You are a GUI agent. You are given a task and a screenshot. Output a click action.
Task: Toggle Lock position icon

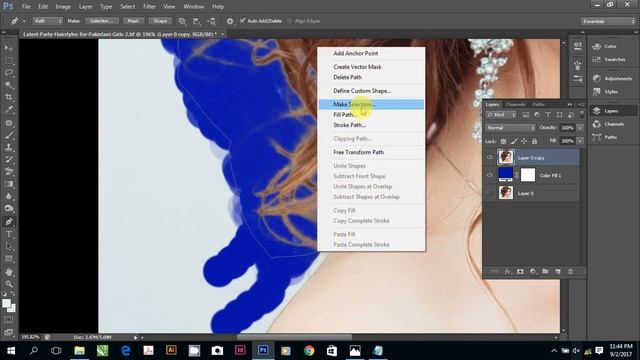[524, 141]
